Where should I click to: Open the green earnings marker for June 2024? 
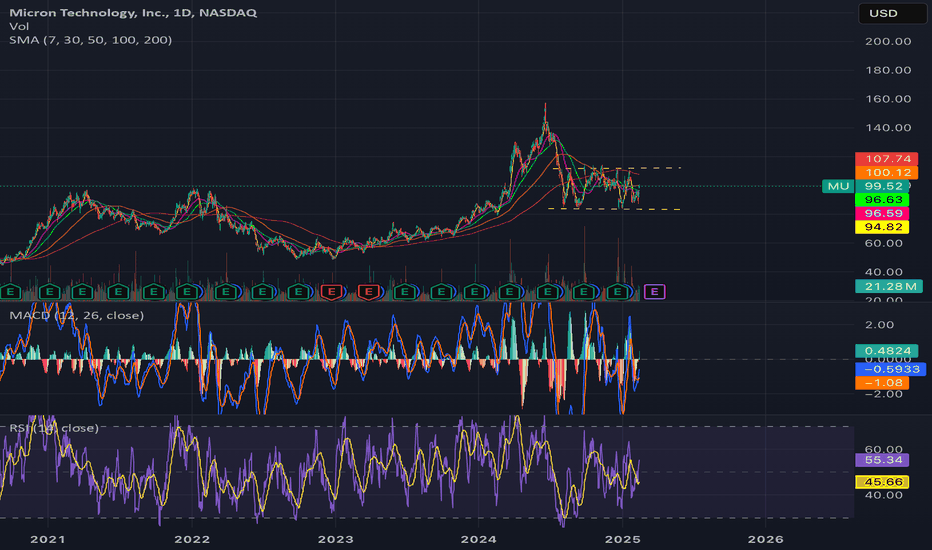547,291
